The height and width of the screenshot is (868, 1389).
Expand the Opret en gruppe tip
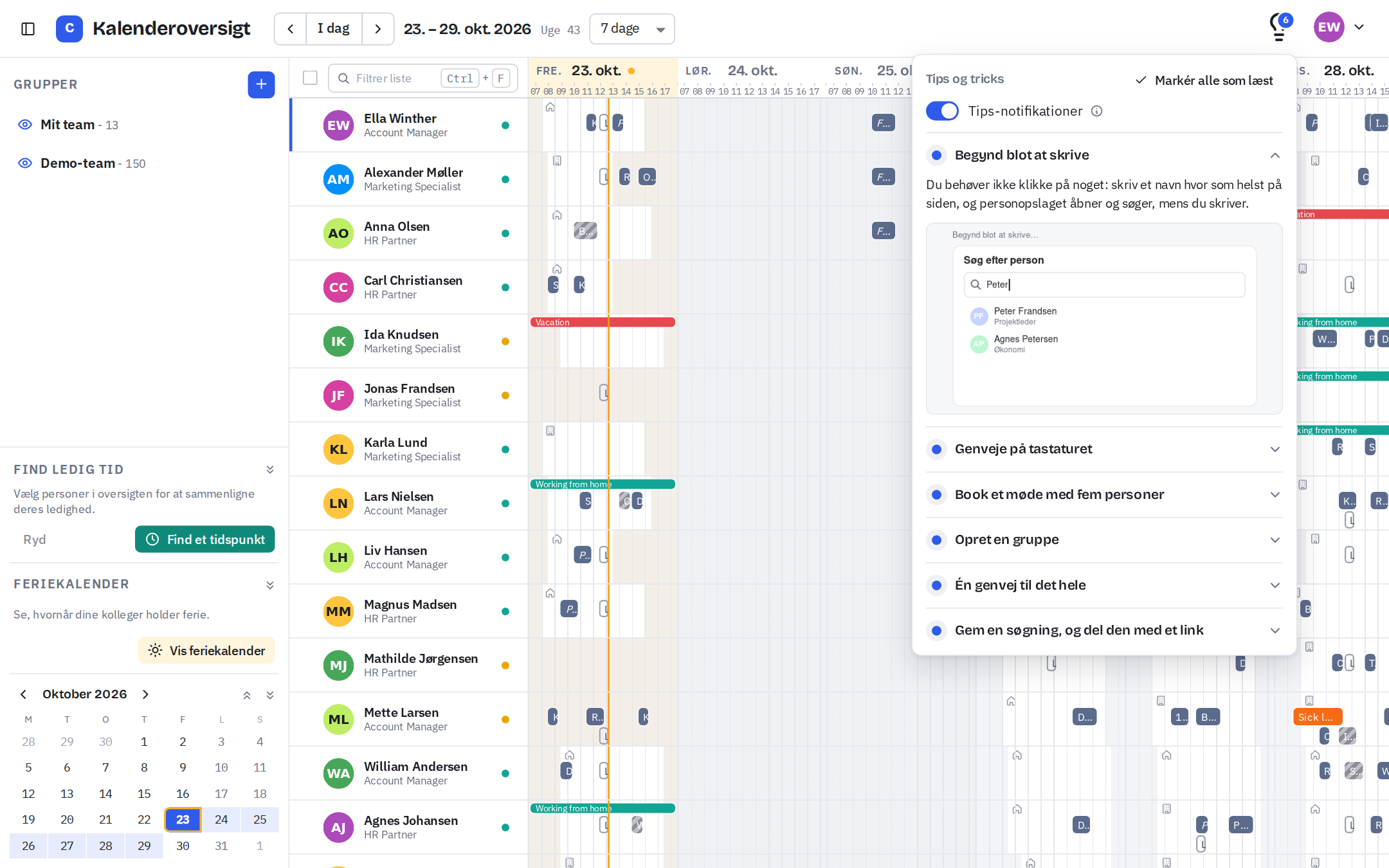point(1104,539)
